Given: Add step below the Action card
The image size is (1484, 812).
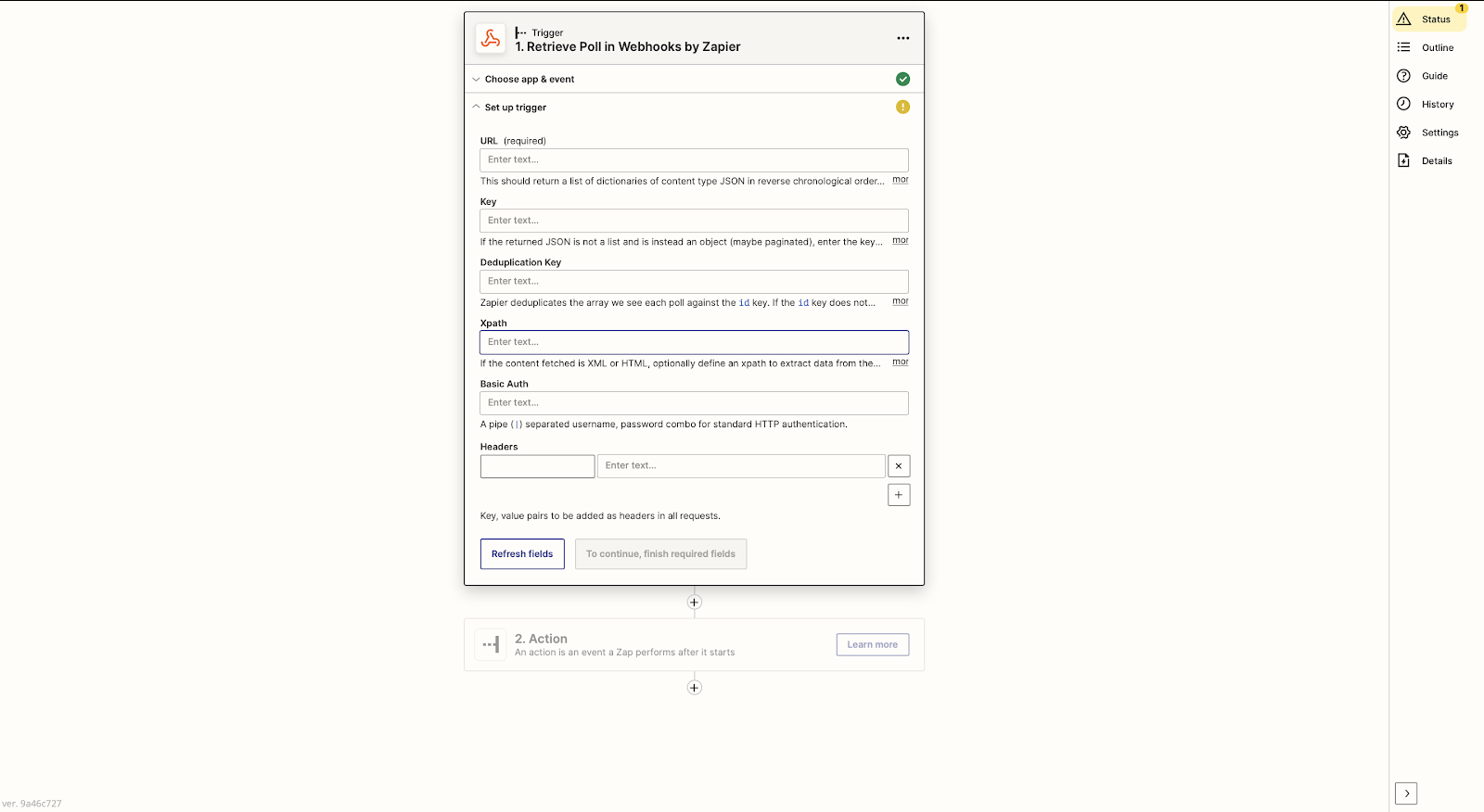Looking at the screenshot, I should (x=694, y=688).
